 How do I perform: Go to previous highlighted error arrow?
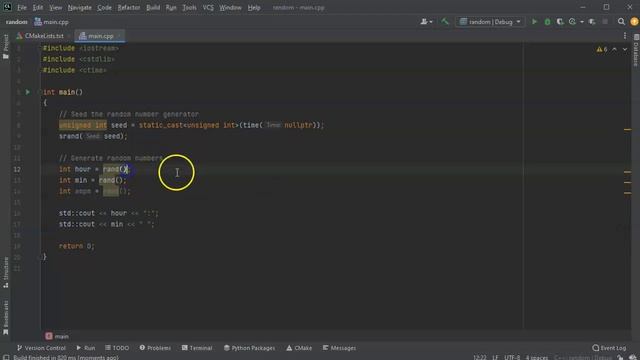click(615, 49)
